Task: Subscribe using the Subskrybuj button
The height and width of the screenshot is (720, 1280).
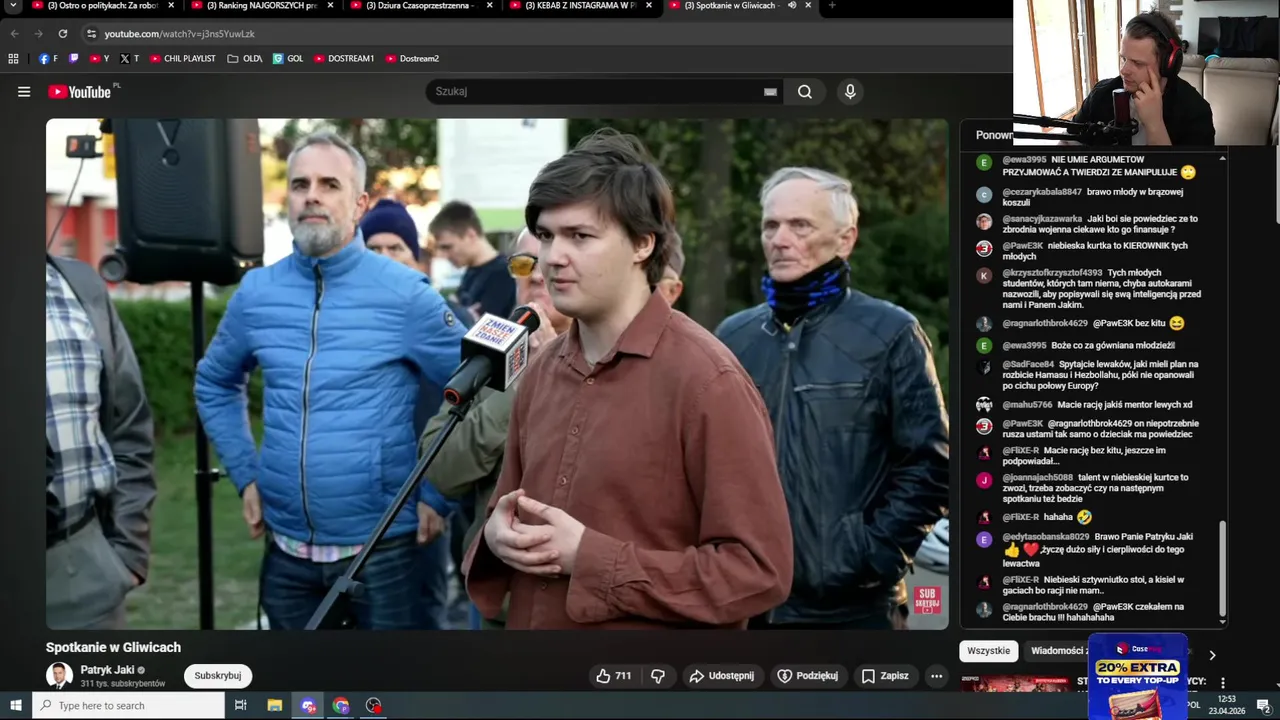Action: (x=218, y=676)
